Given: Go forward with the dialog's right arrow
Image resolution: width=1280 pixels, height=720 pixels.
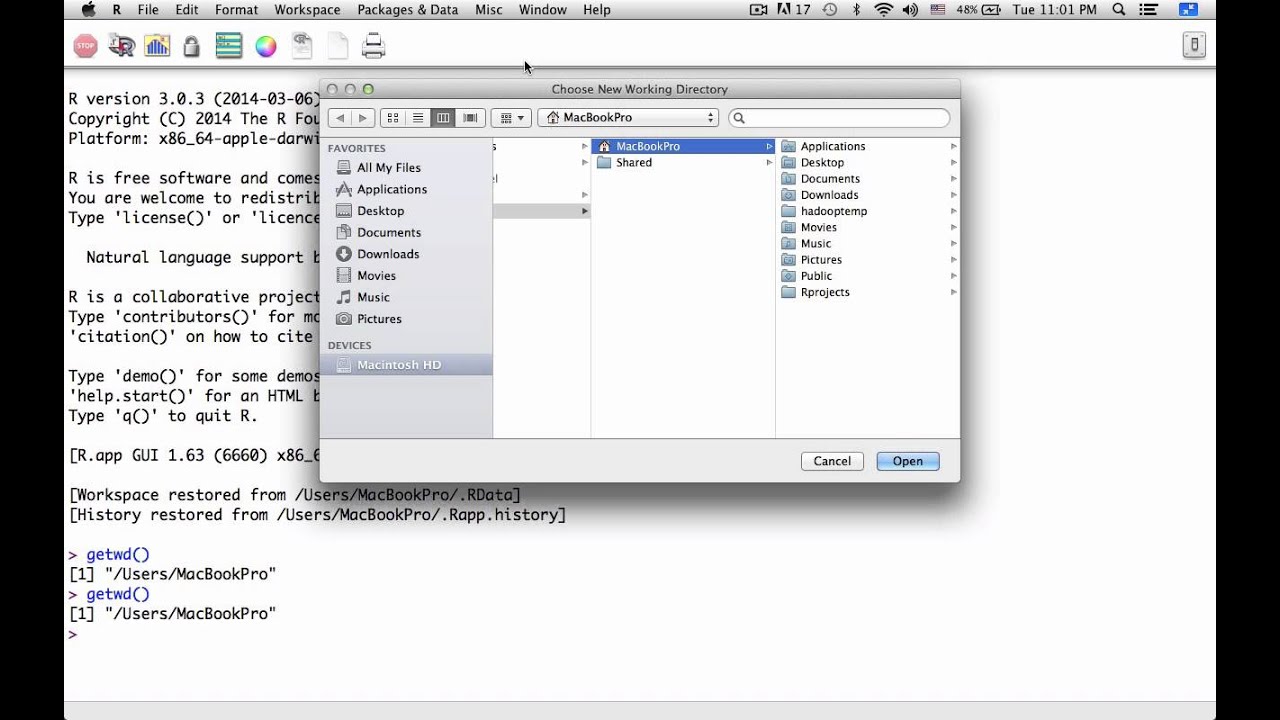Looking at the screenshot, I should pyautogui.click(x=362, y=118).
